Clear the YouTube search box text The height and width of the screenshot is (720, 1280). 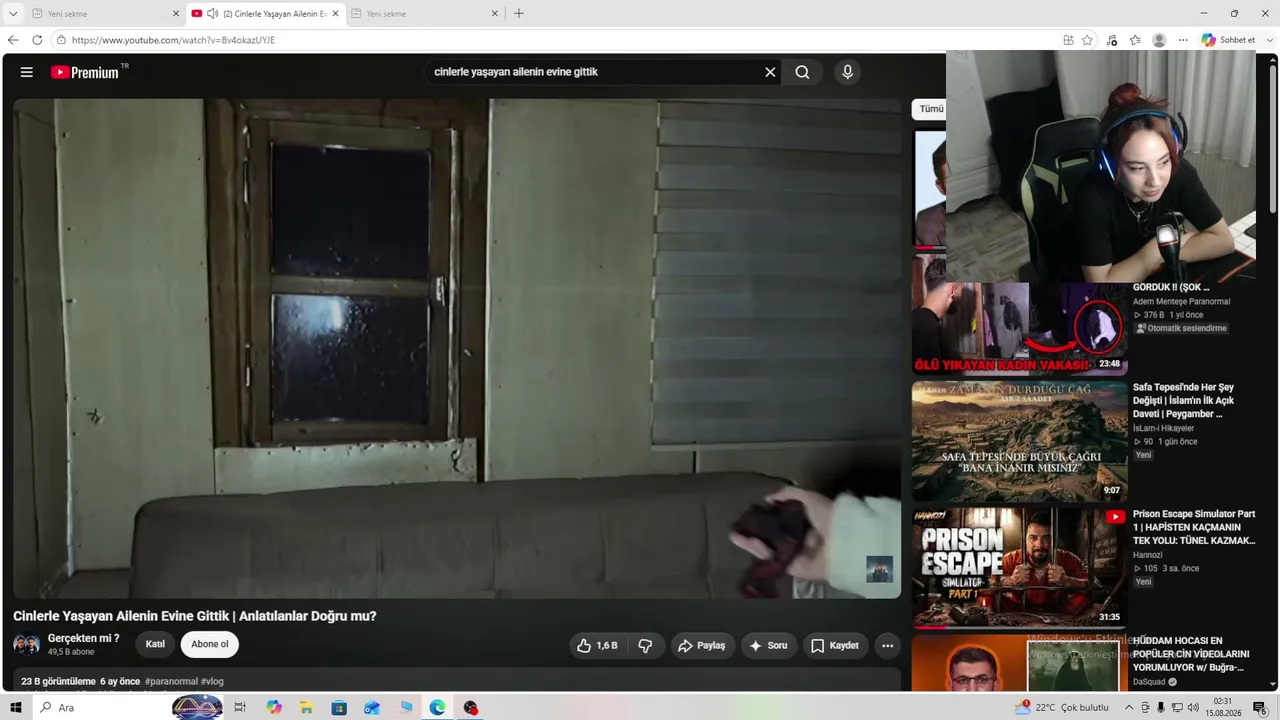click(x=770, y=72)
